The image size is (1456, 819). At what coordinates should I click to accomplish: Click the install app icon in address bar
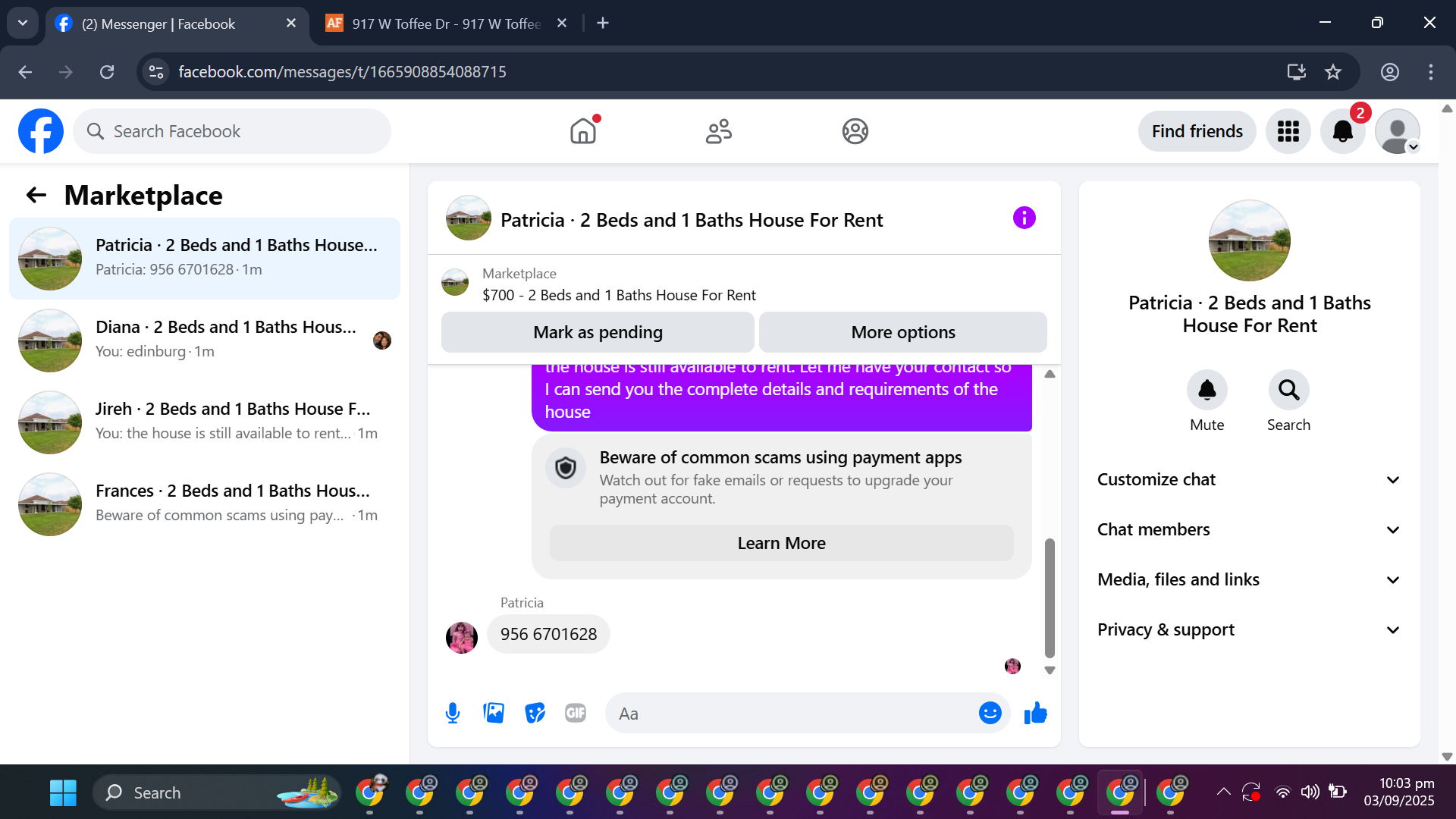(x=1296, y=72)
